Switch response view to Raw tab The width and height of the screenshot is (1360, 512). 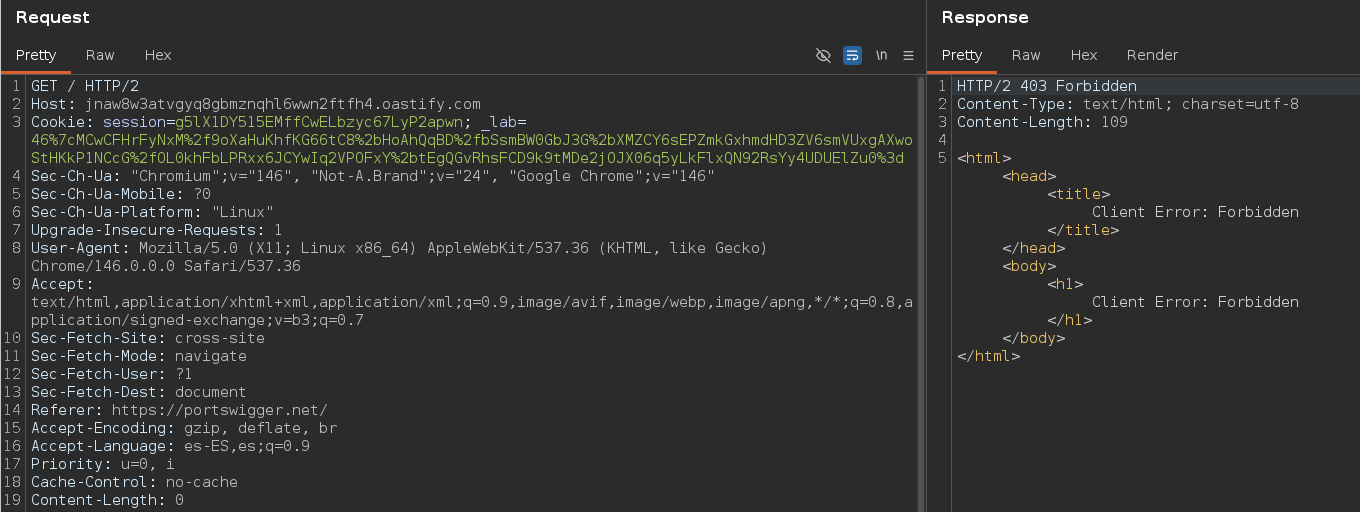(x=1026, y=55)
